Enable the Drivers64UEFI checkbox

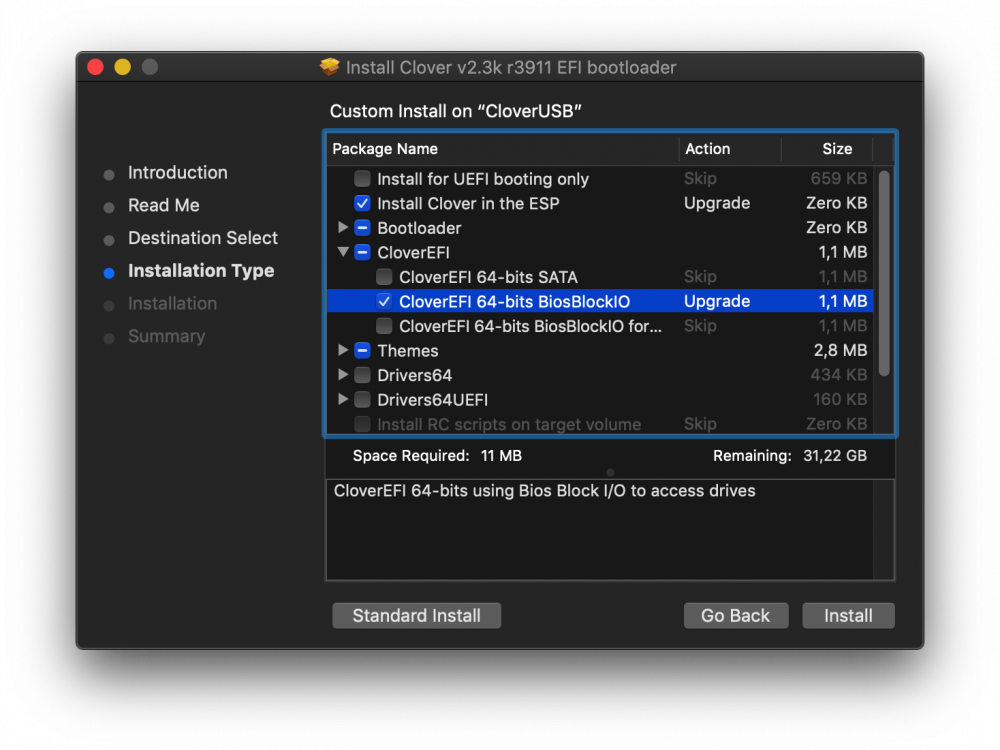[362, 400]
